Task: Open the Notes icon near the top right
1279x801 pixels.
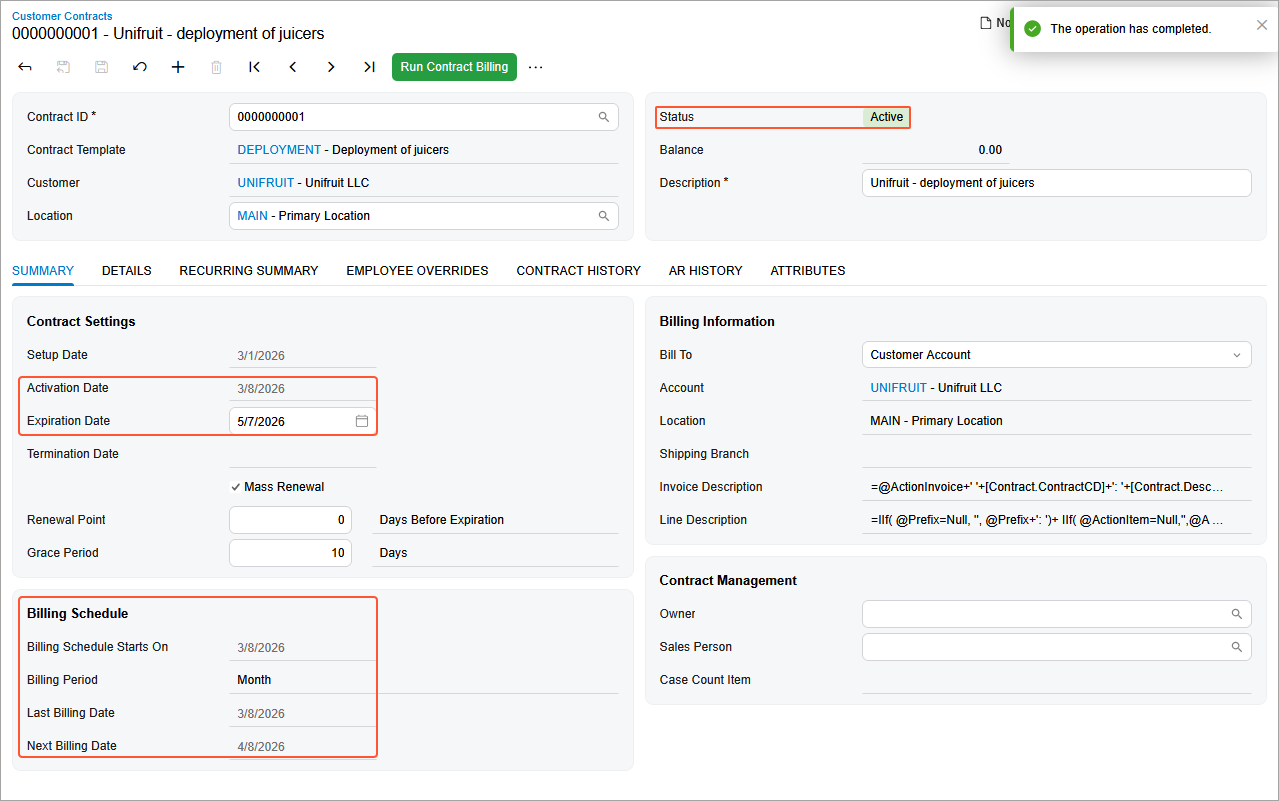Action: (986, 22)
